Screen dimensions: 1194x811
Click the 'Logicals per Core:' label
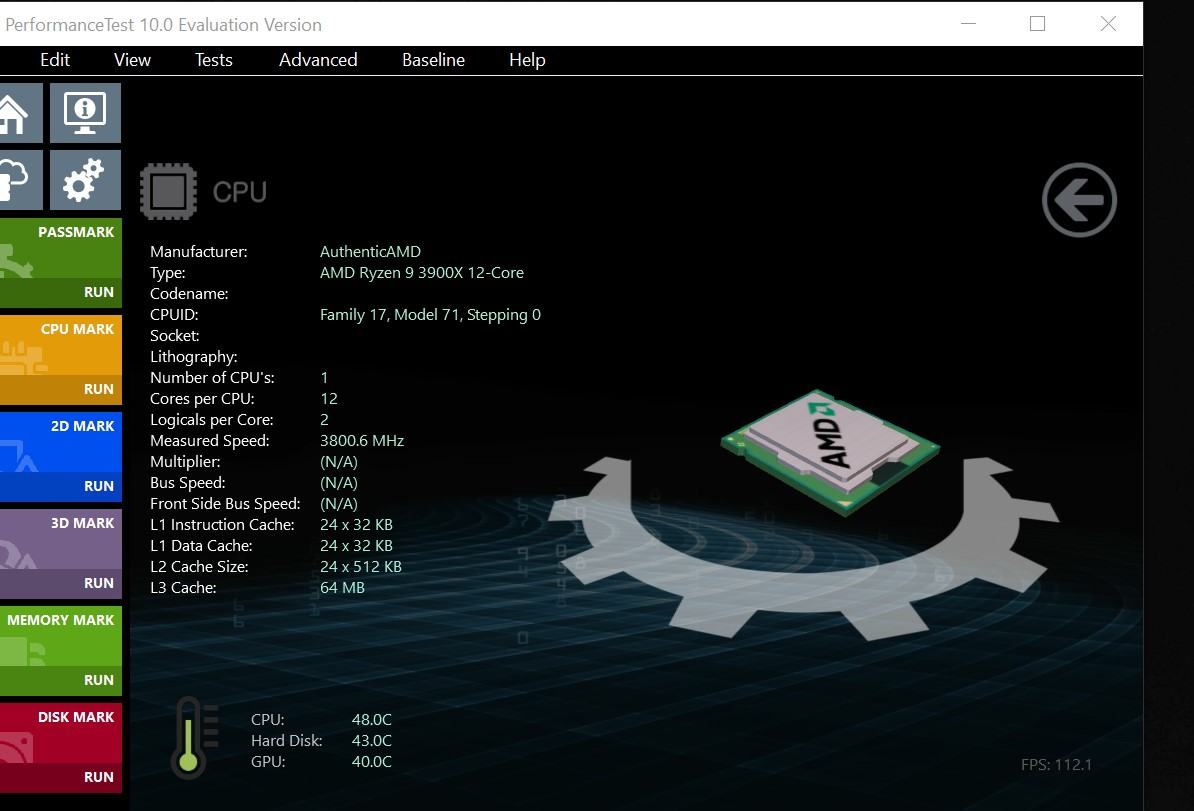tap(212, 420)
